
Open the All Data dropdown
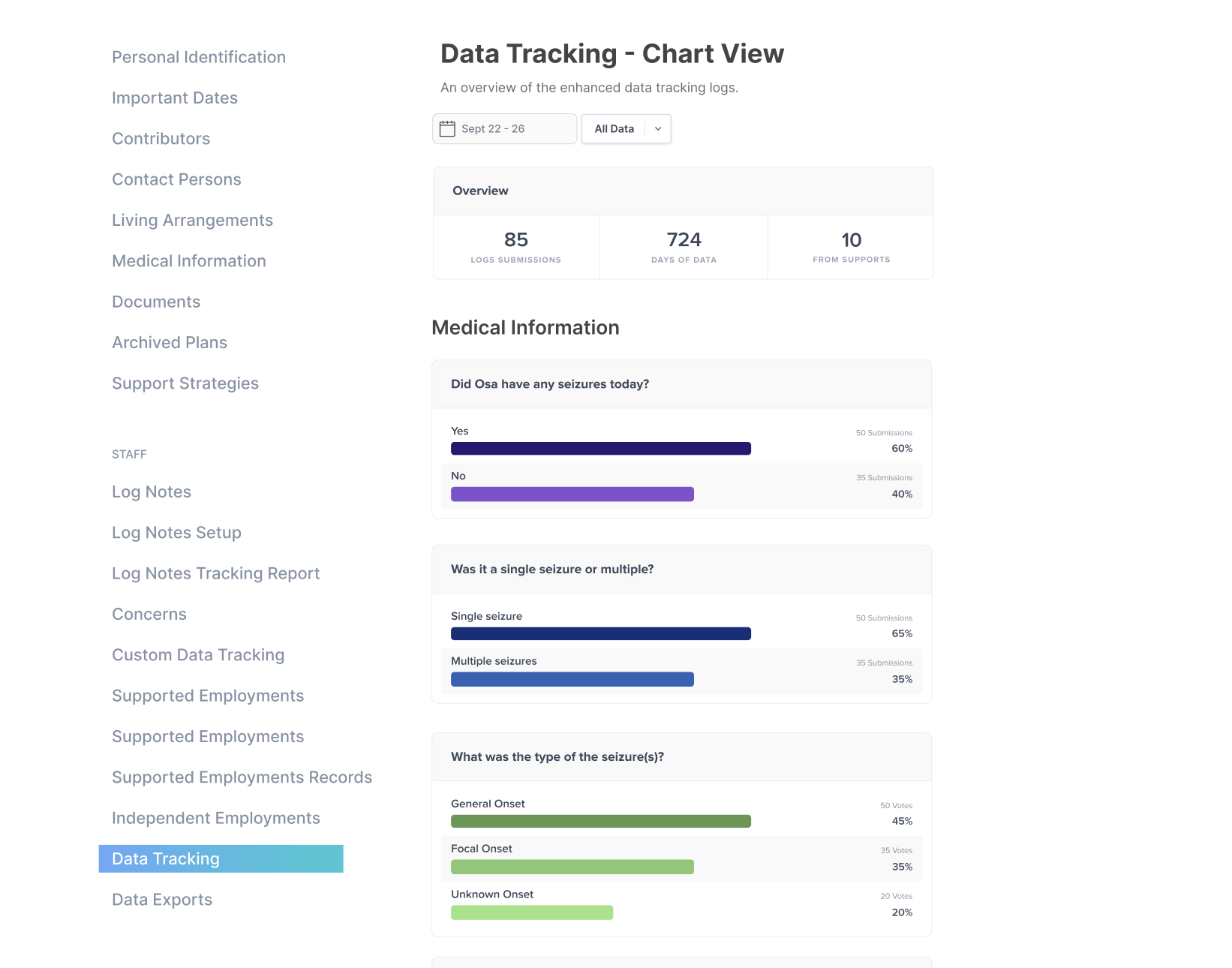[x=627, y=128]
